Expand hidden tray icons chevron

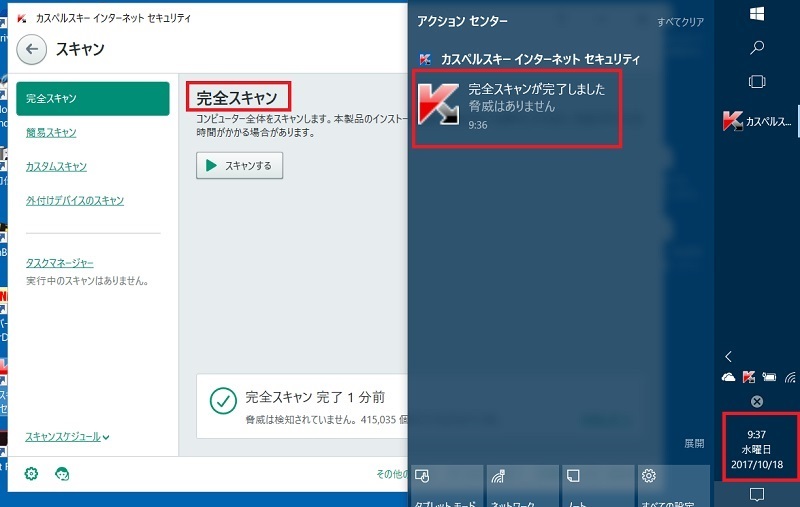729,356
